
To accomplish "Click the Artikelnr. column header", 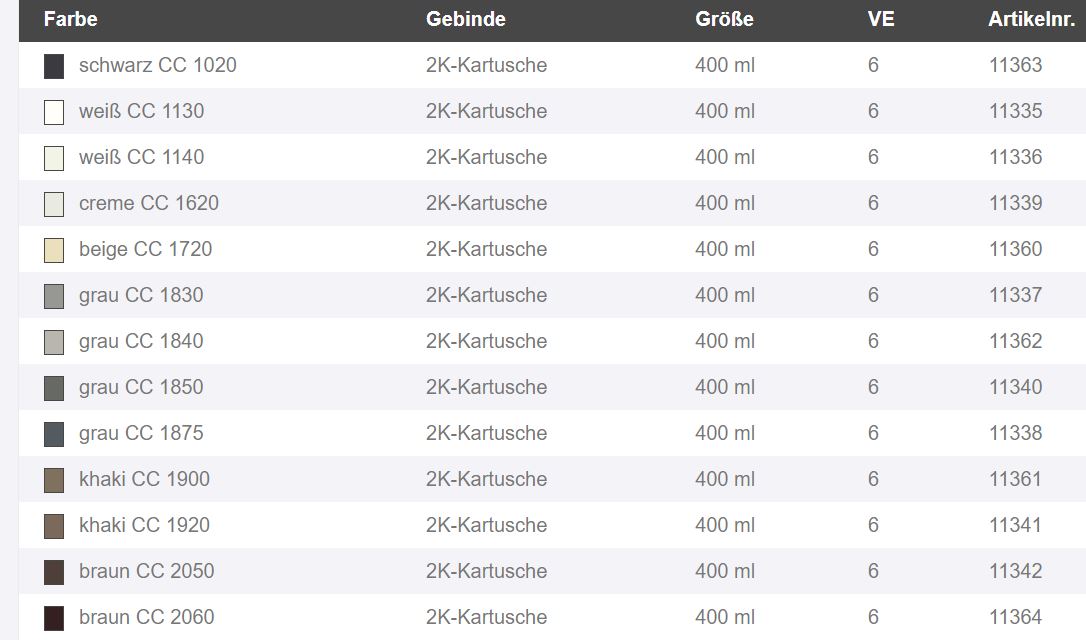I will tap(1031, 19).
